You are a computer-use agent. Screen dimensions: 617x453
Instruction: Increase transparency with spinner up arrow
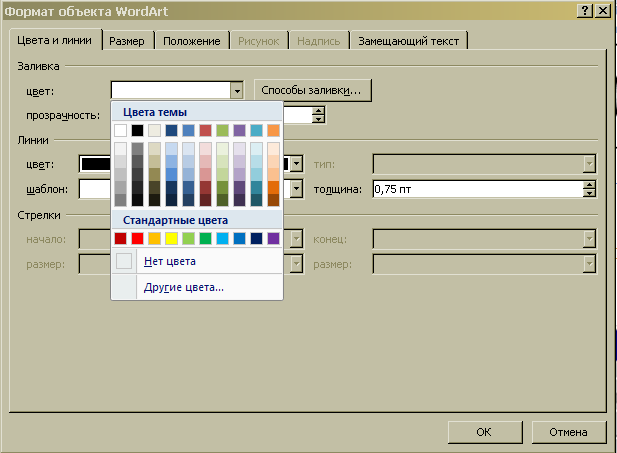[x=318, y=111]
